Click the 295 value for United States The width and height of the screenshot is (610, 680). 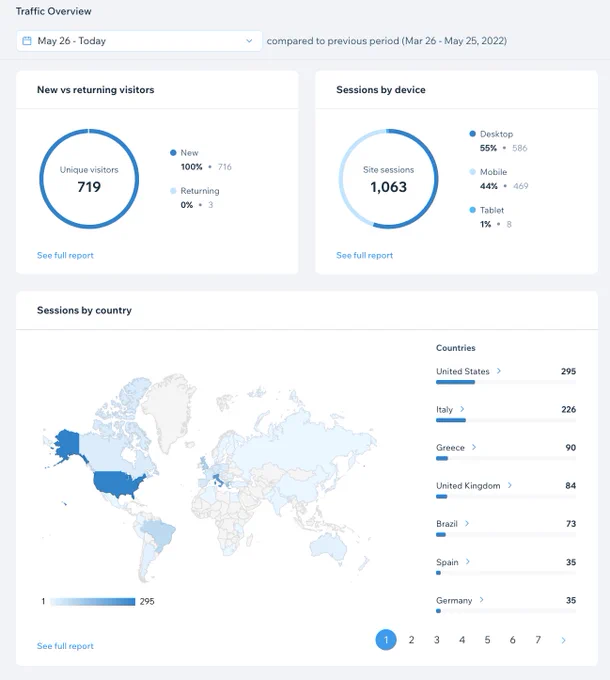pyautogui.click(x=568, y=371)
